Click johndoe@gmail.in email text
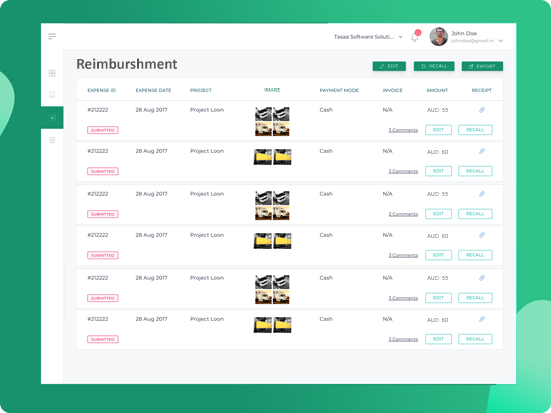Viewport: 551px width, 413px height. (x=472, y=41)
